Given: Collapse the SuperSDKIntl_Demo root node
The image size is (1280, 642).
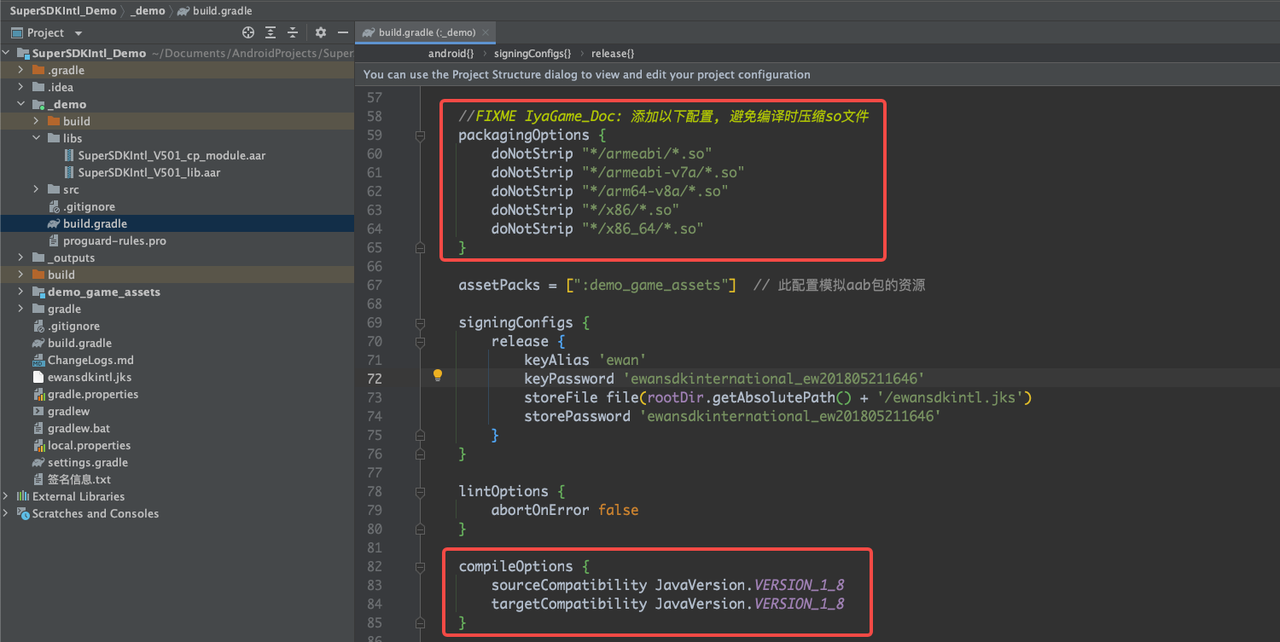Looking at the screenshot, I should [x=8, y=53].
